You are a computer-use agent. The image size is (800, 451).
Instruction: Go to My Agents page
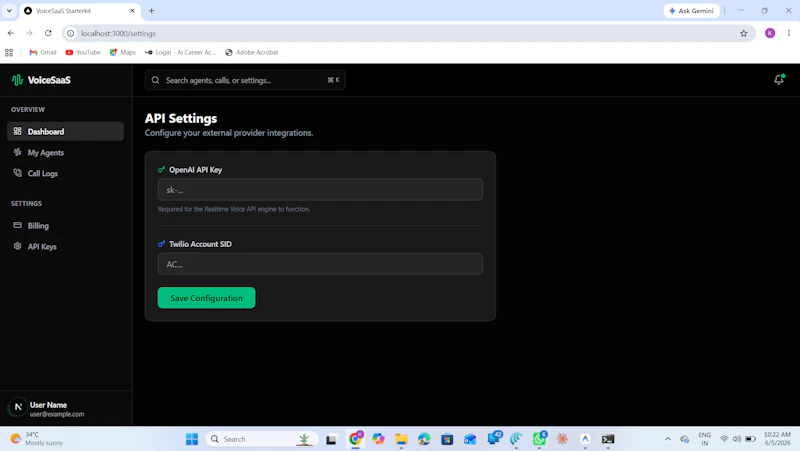coord(65,153)
